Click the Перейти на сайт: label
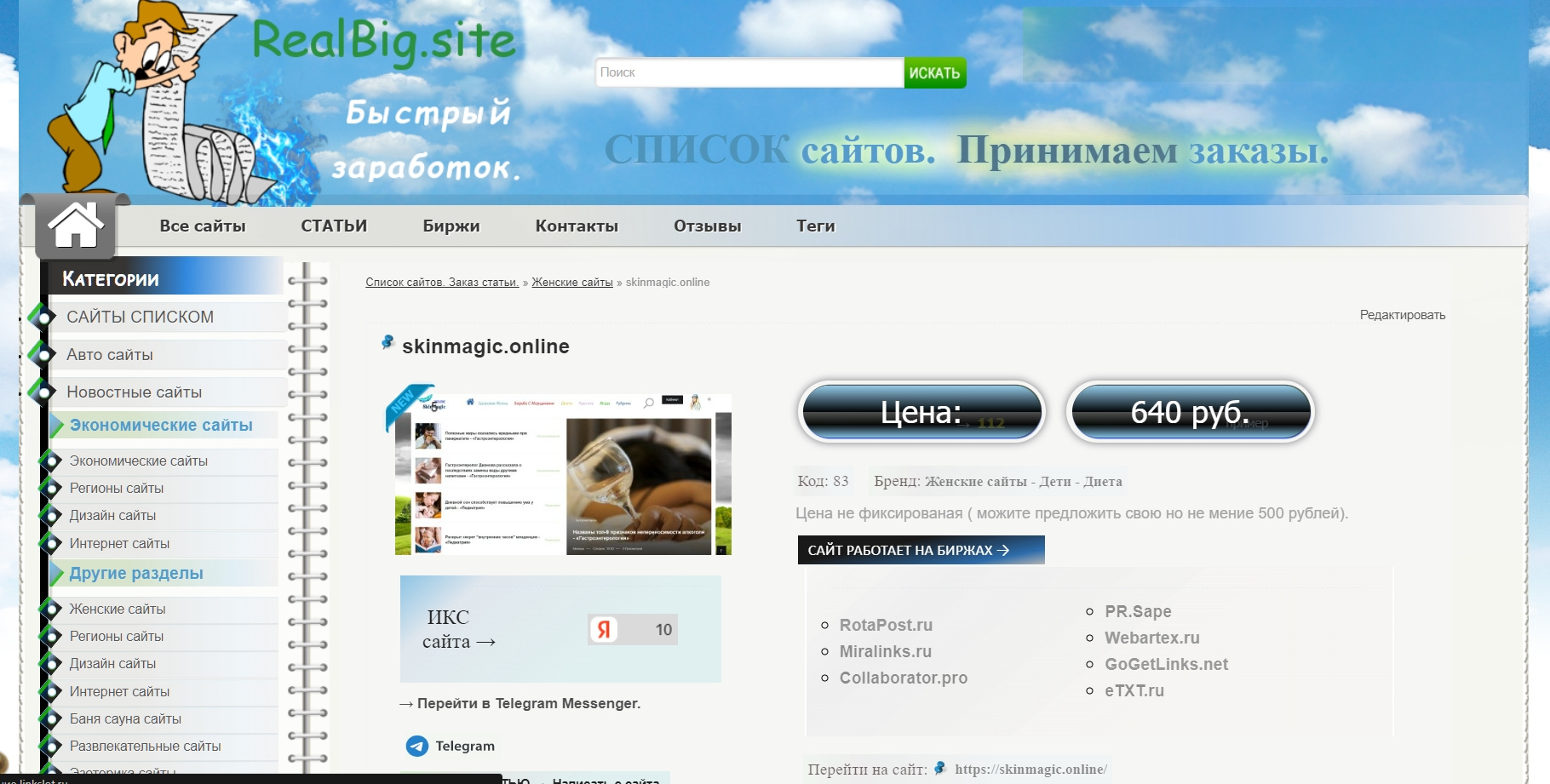The image size is (1550, 784). click(x=867, y=770)
